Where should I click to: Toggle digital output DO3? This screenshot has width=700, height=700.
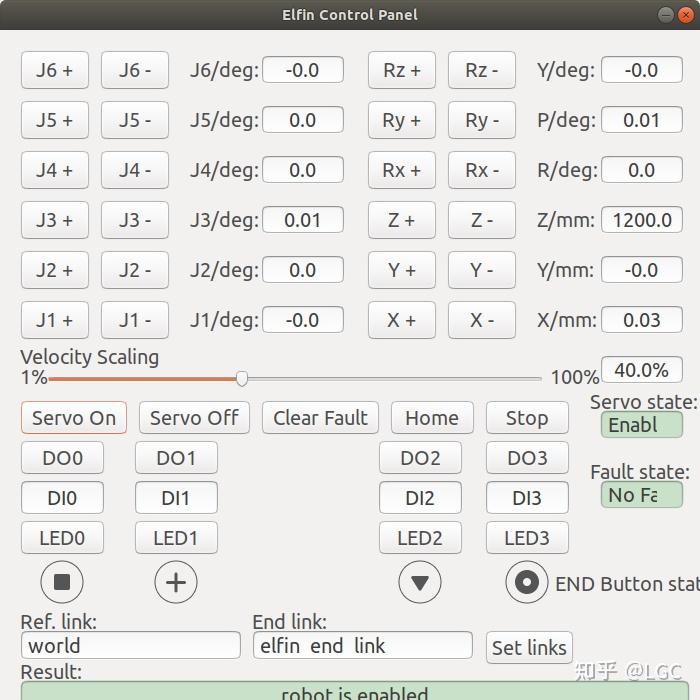[x=527, y=458]
